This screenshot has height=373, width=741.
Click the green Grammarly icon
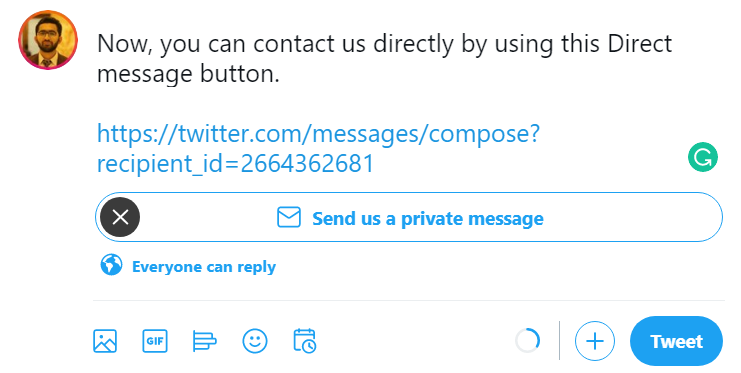point(703,157)
